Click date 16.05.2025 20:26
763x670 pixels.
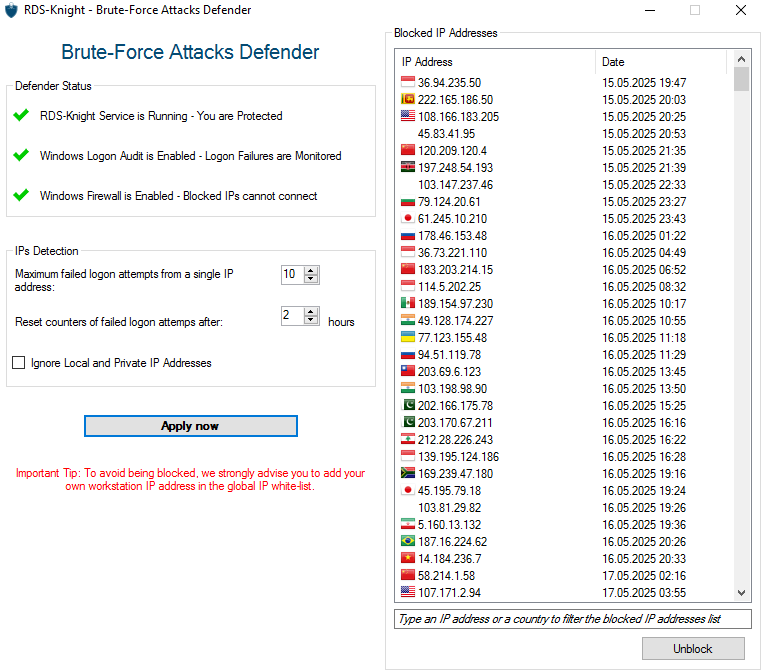(644, 542)
